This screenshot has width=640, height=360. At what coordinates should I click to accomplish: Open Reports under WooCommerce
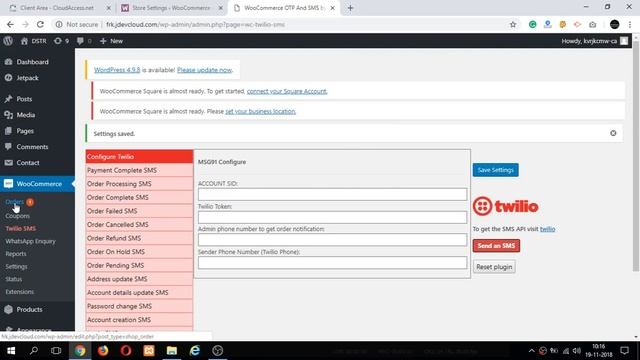point(16,254)
